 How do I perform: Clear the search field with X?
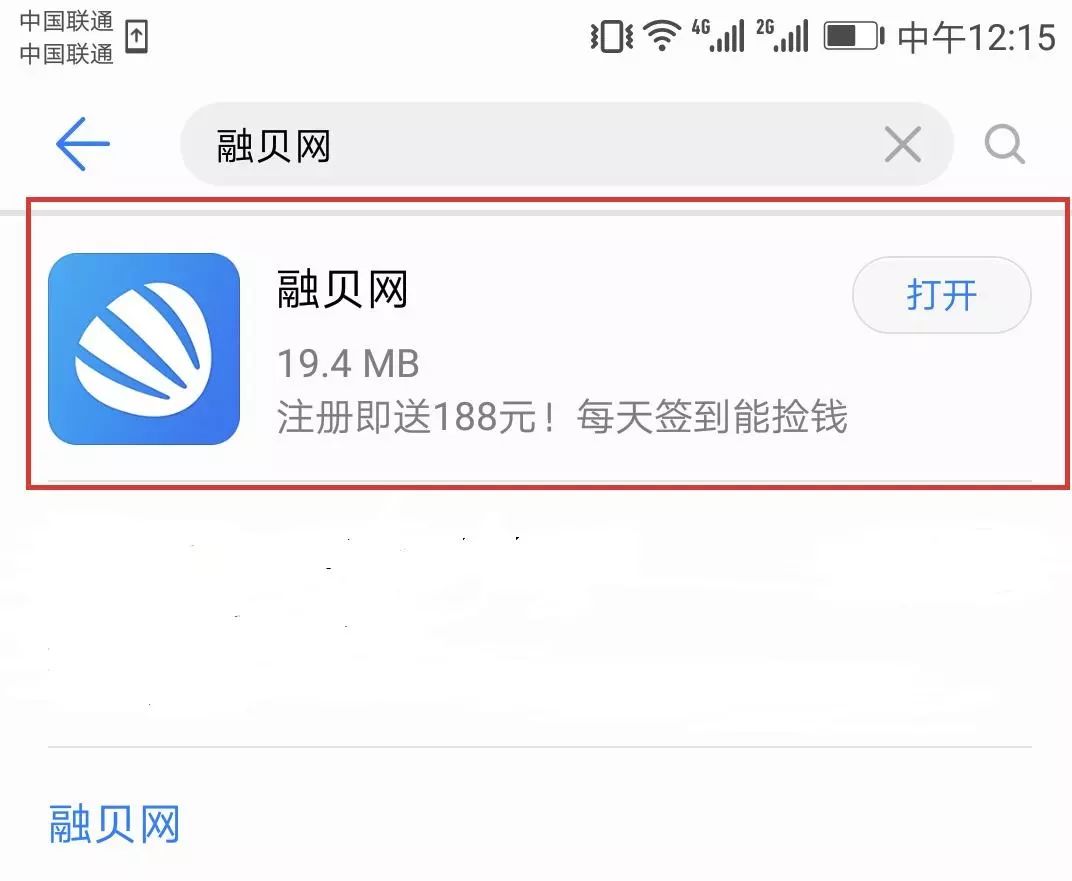pos(902,144)
